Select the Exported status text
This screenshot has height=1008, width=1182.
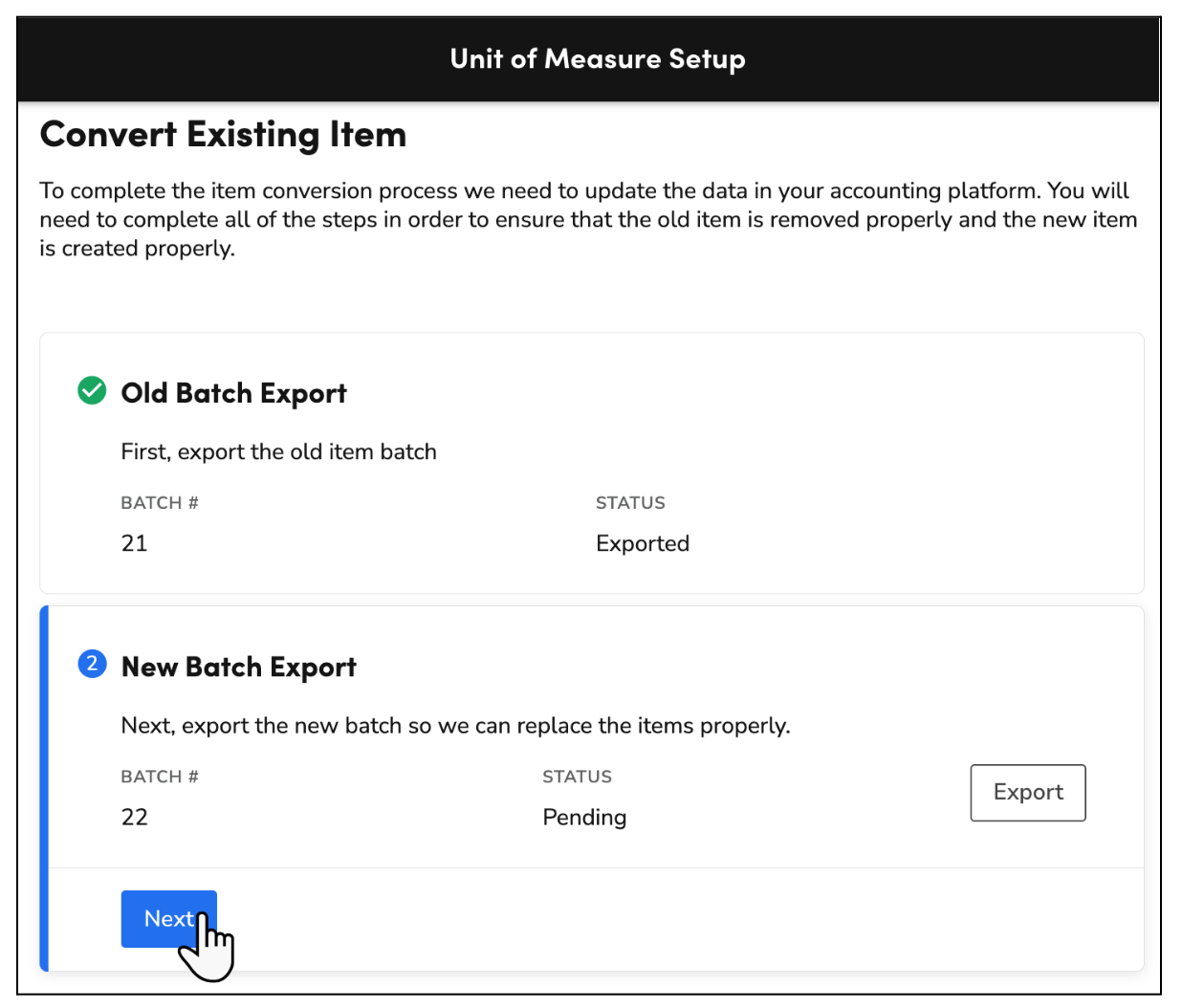point(642,542)
